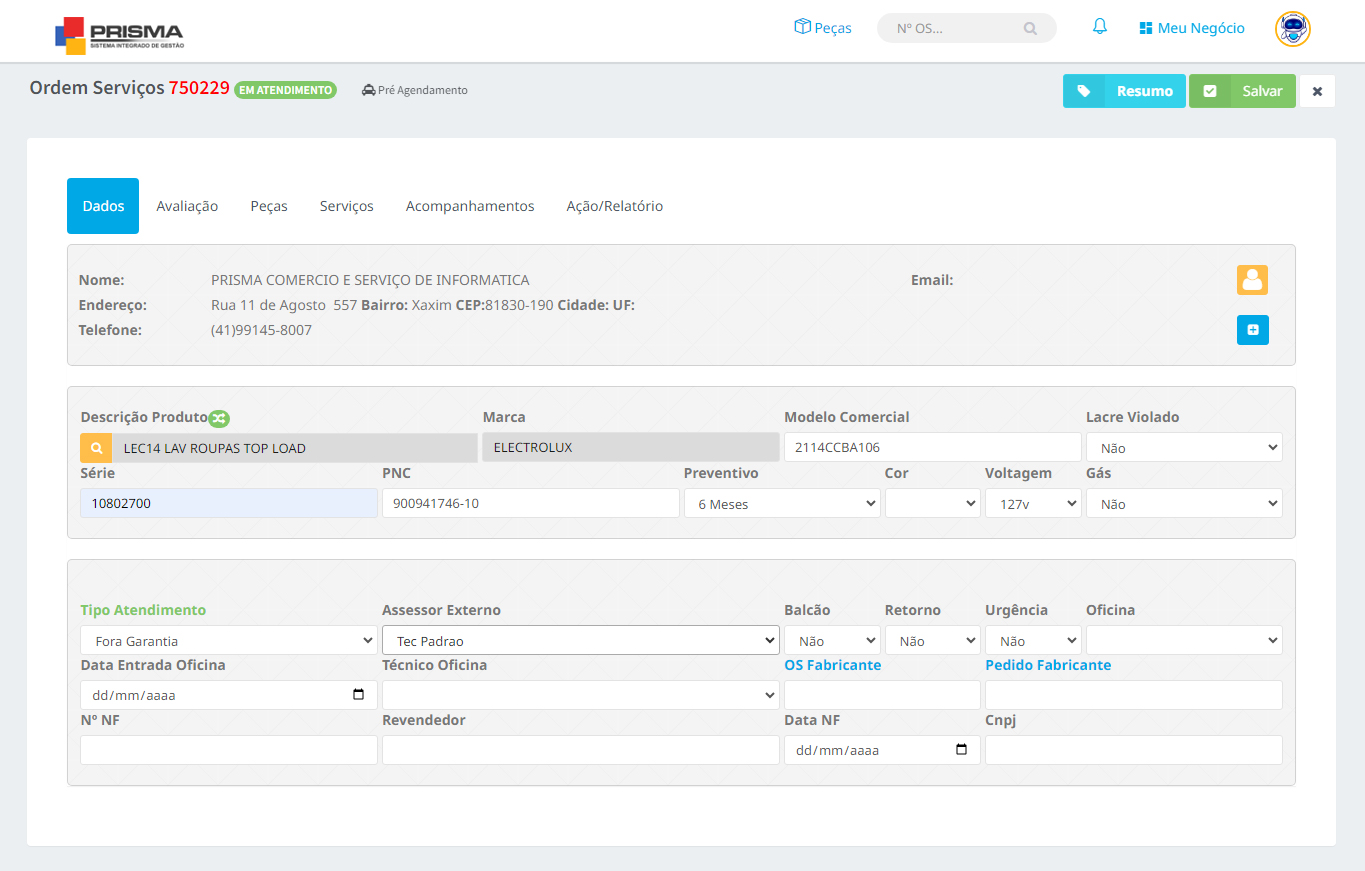Open Assessor Externo dropdown showing Tec Padrao

581,641
